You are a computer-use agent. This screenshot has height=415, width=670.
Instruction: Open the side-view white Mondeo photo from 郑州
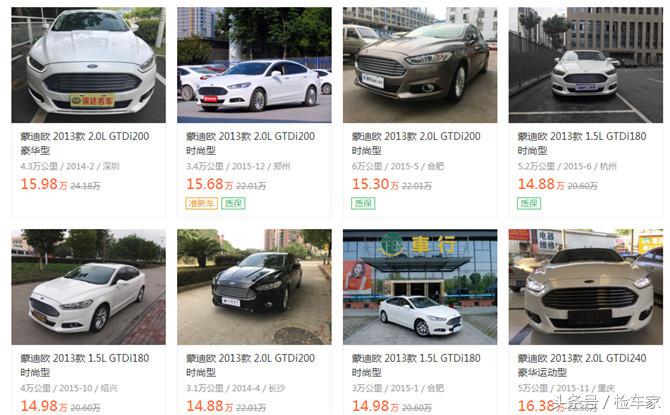click(x=254, y=65)
